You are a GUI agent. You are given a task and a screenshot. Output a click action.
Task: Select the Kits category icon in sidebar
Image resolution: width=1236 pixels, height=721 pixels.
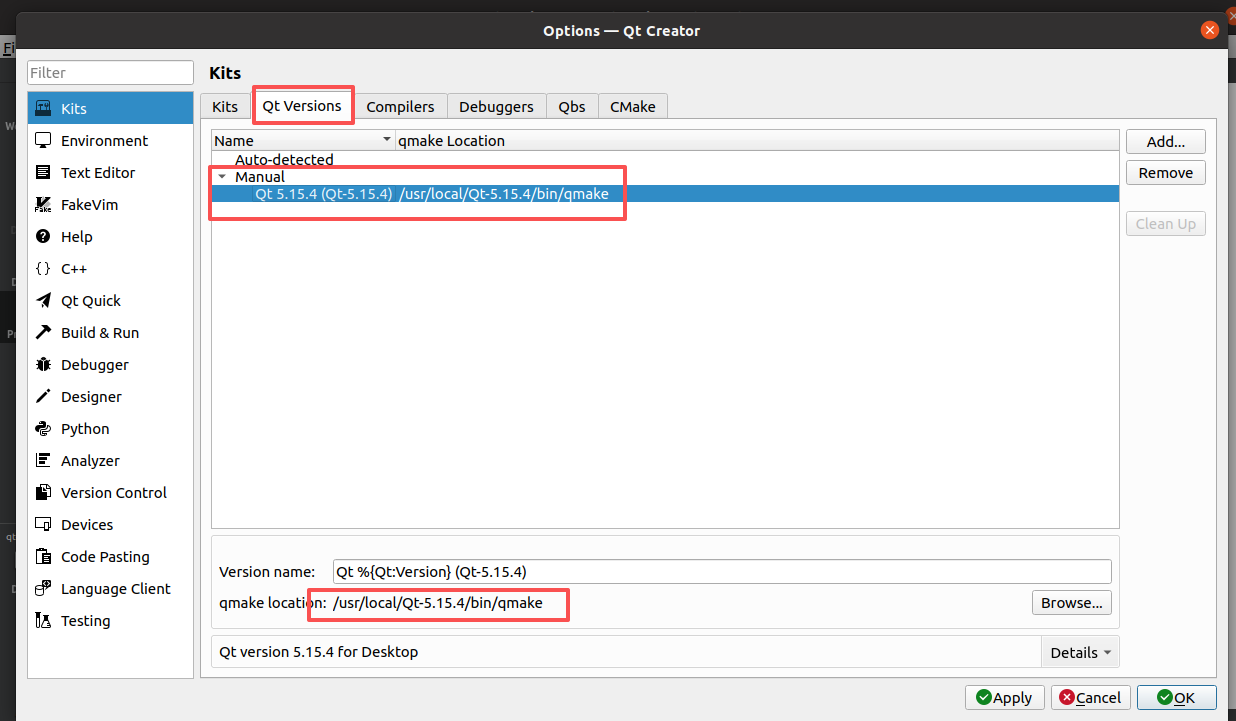coord(43,109)
